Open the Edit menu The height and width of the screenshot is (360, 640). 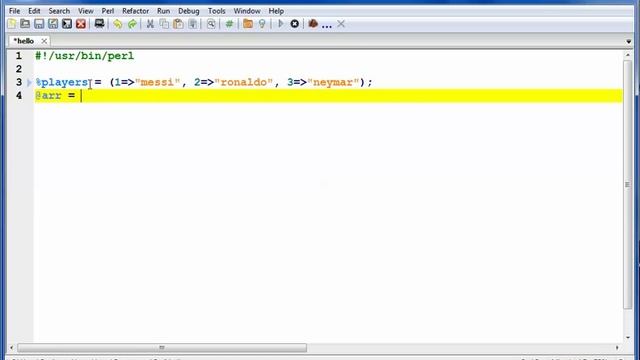[x=34, y=11]
